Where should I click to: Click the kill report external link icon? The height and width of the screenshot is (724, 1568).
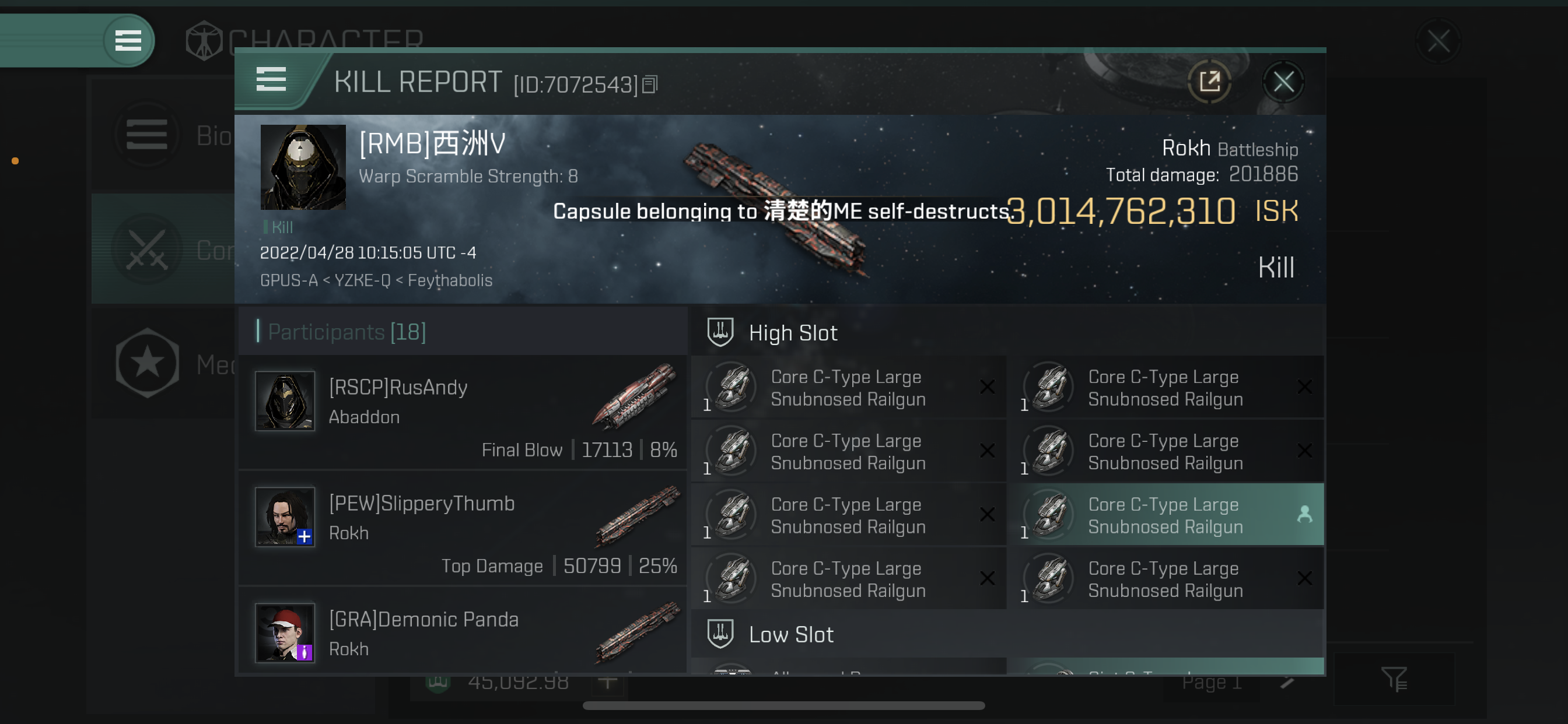click(x=1210, y=81)
